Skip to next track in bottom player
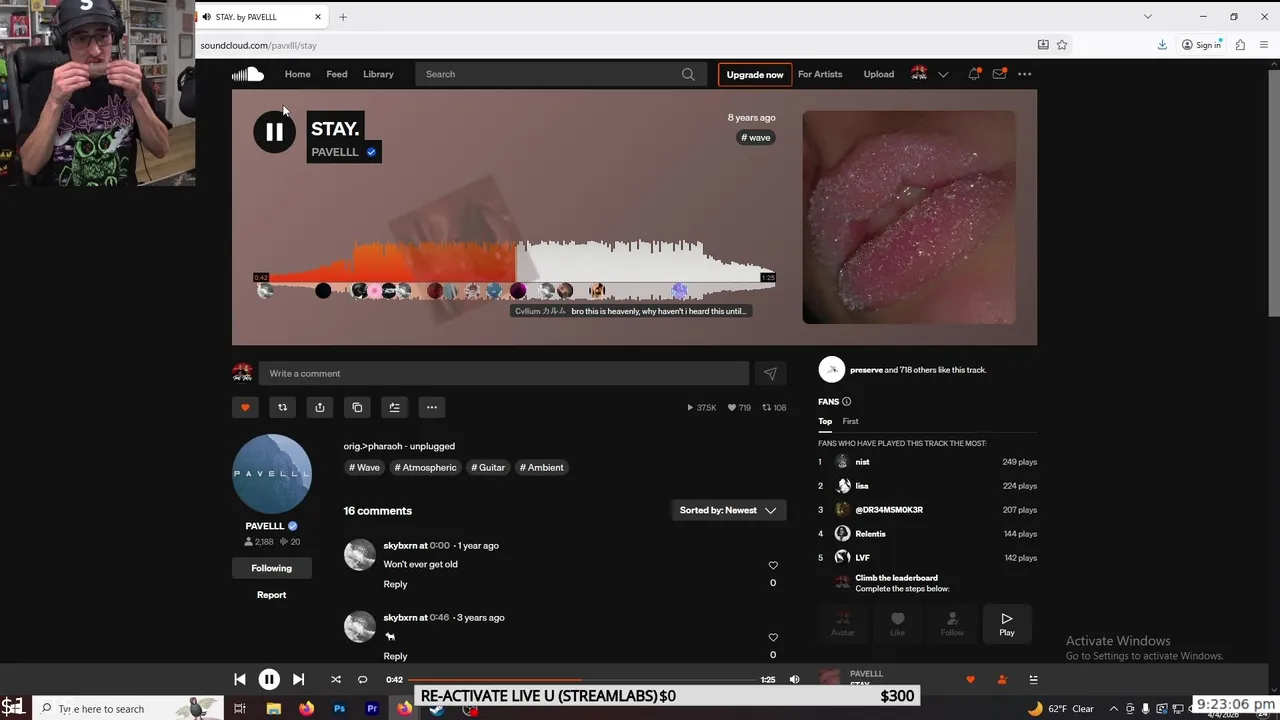This screenshot has width=1280, height=720. 298,680
